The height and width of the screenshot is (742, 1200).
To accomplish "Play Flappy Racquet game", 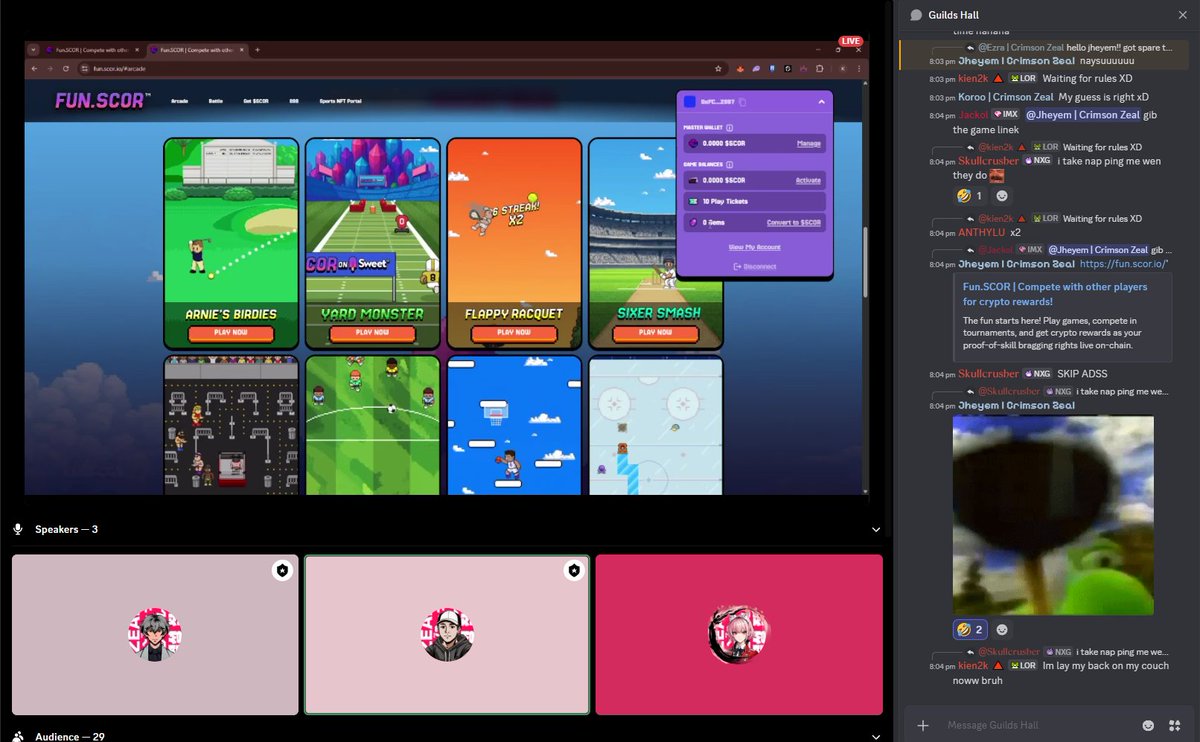I will (x=514, y=332).
